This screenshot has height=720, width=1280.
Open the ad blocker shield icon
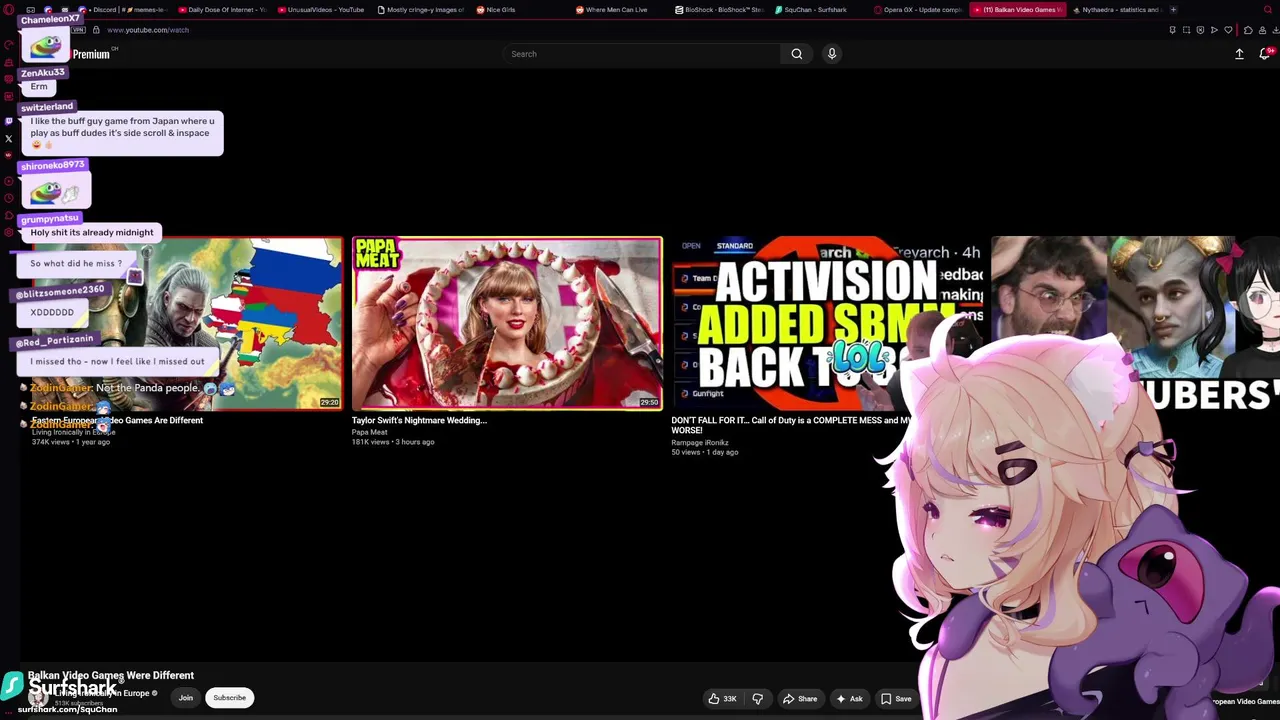(1200, 30)
